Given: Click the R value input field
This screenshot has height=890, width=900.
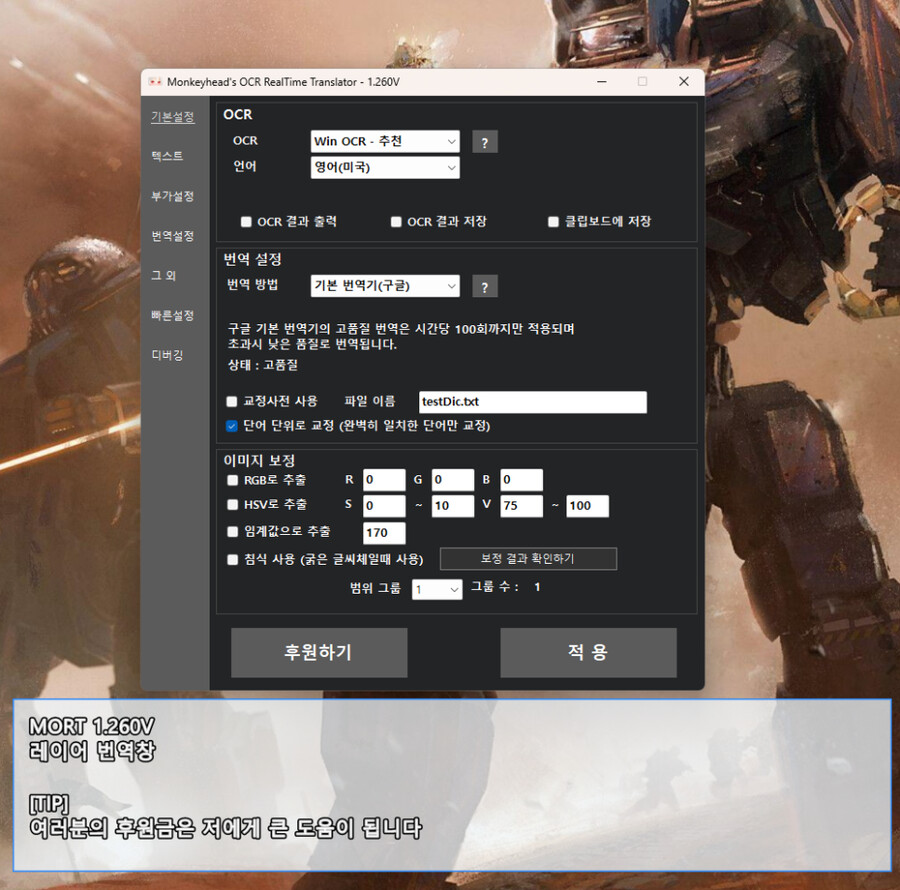Looking at the screenshot, I should click(384, 480).
